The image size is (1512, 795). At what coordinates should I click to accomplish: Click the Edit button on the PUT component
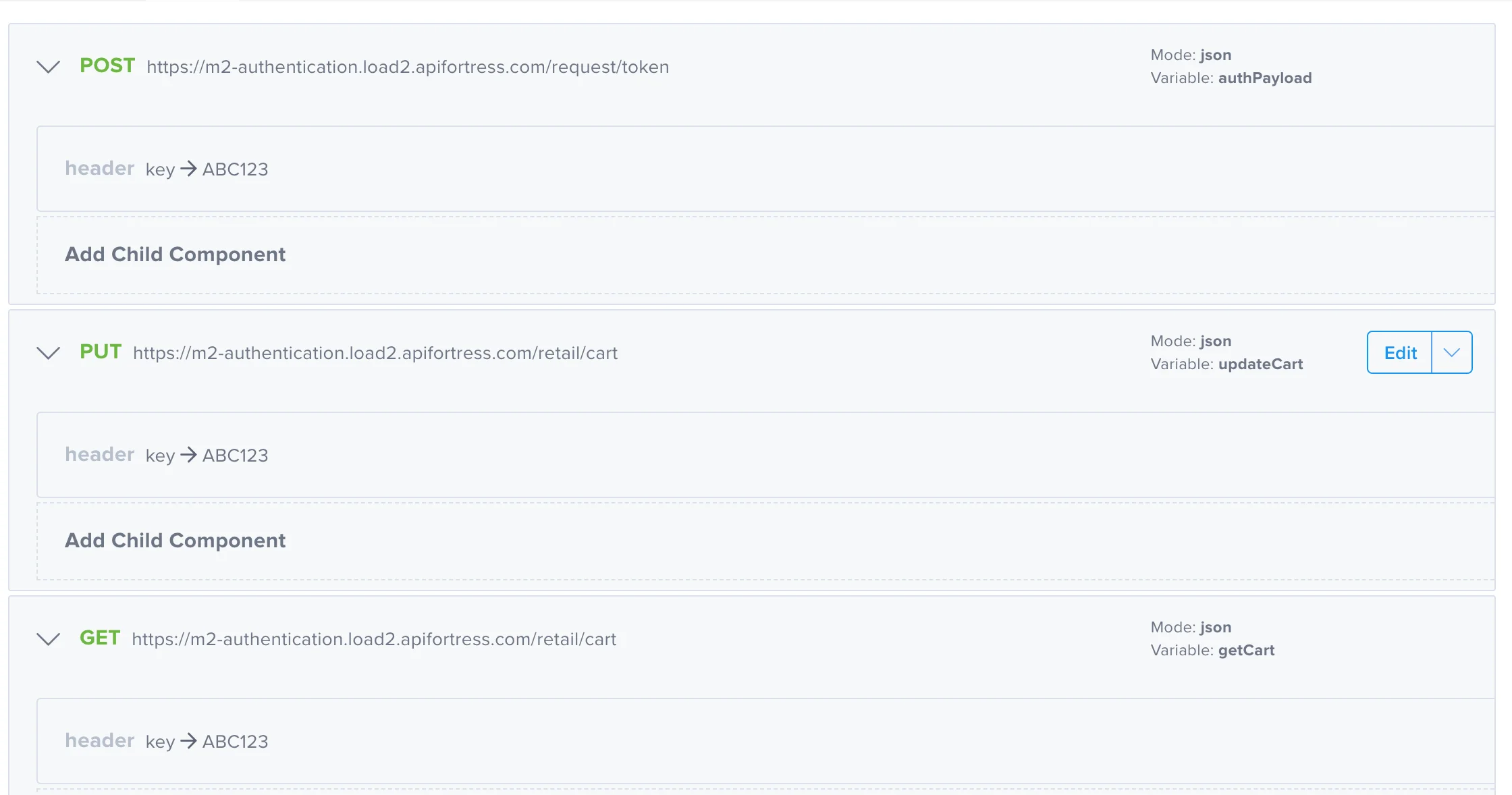1400,352
